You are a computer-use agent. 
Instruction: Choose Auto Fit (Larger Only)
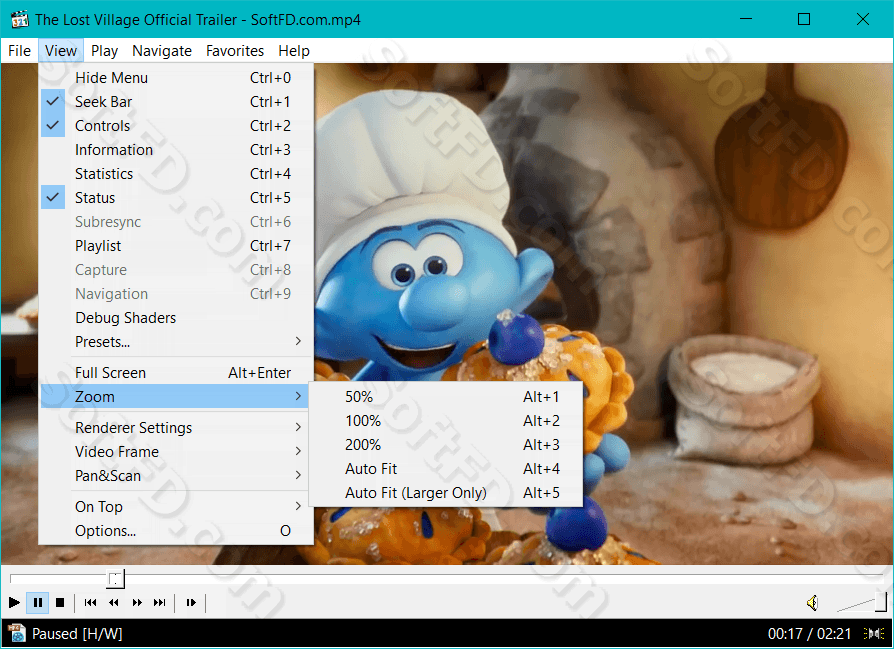(446, 492)
